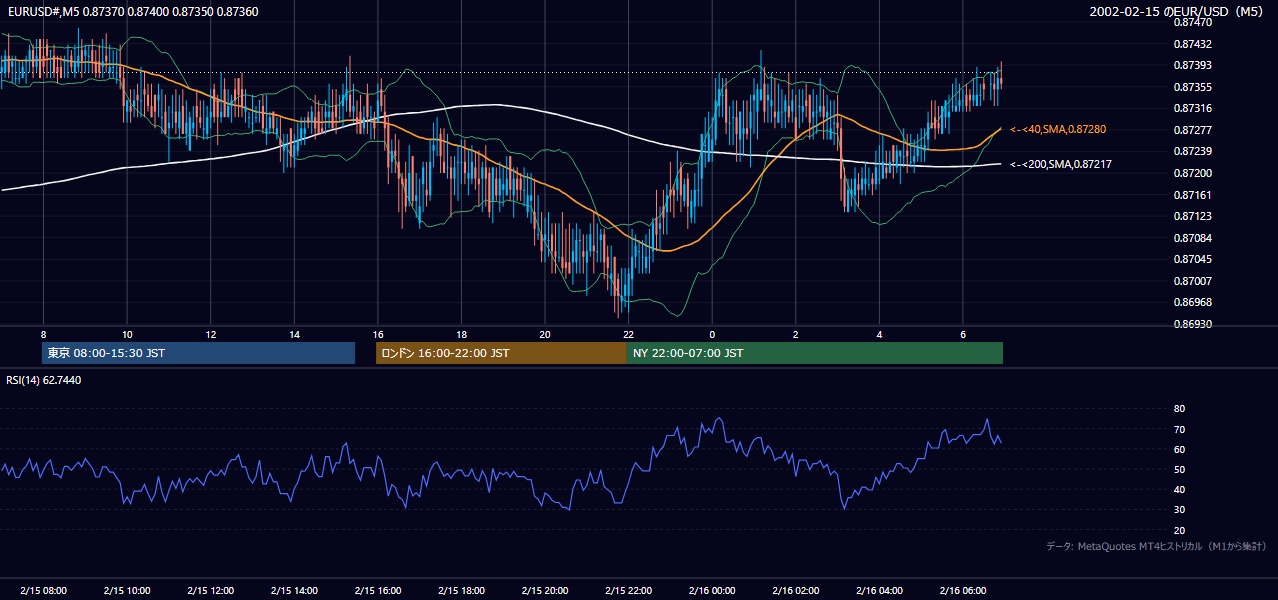Screen dimensions: 1278x600
Task: Click the RSI(14) 62.7440 indicator label
Action: [44, 380]
